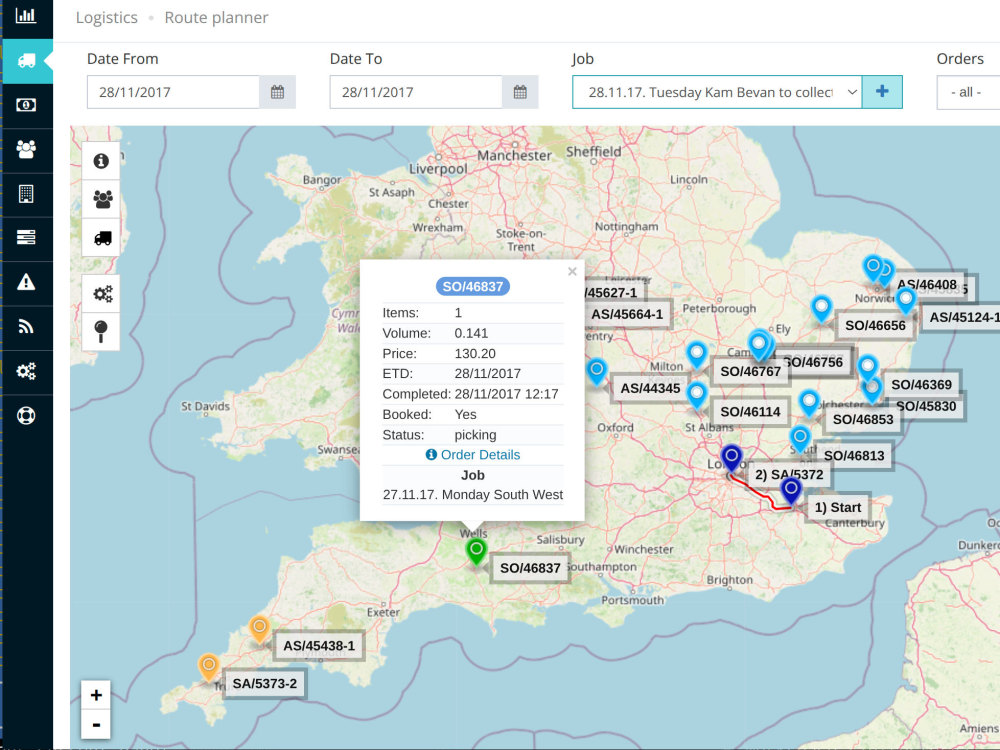This screenshot has width=1000, height=750.
Task: Click the price value 130.20
Action: tap(474, 353)
